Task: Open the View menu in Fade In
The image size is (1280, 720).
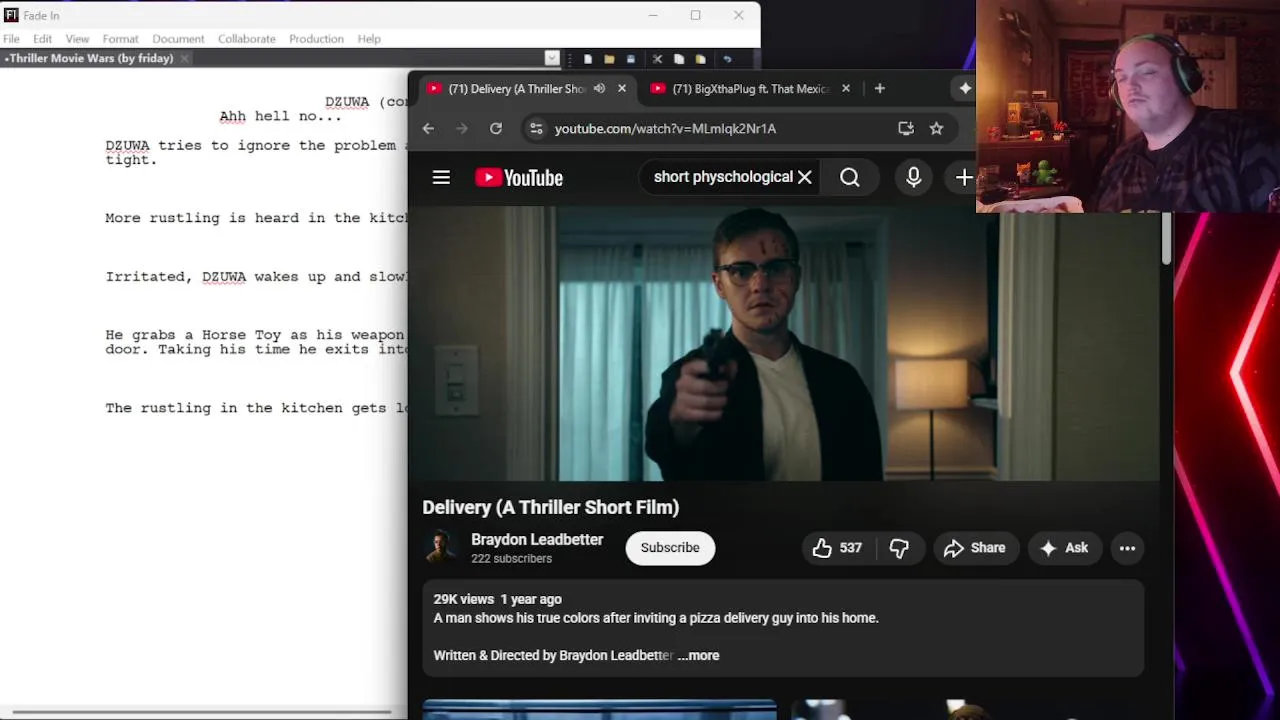Action: click(x=77, y=39)
